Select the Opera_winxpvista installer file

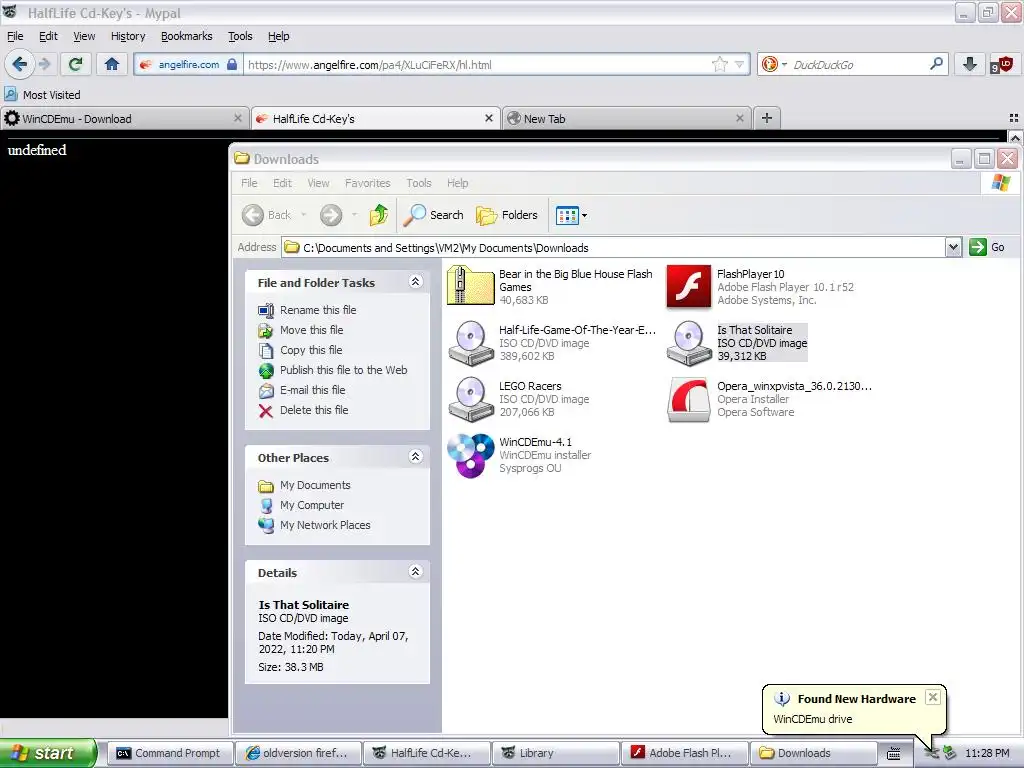[769, 399]
